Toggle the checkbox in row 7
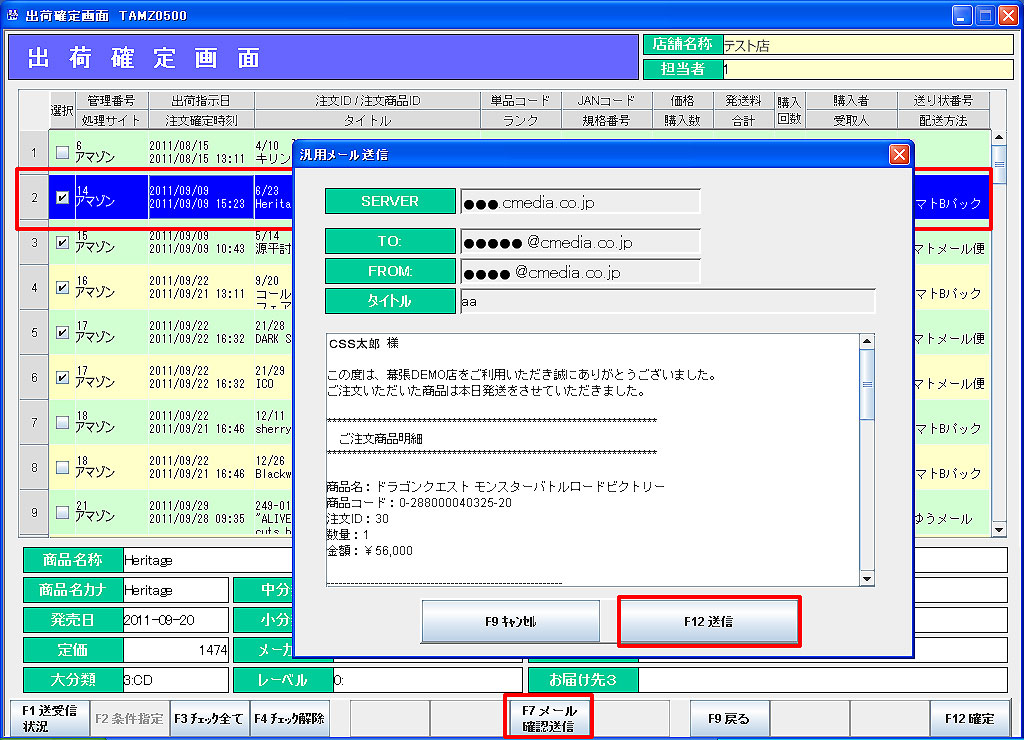1024x740 pixels. [x=62, y=422]
